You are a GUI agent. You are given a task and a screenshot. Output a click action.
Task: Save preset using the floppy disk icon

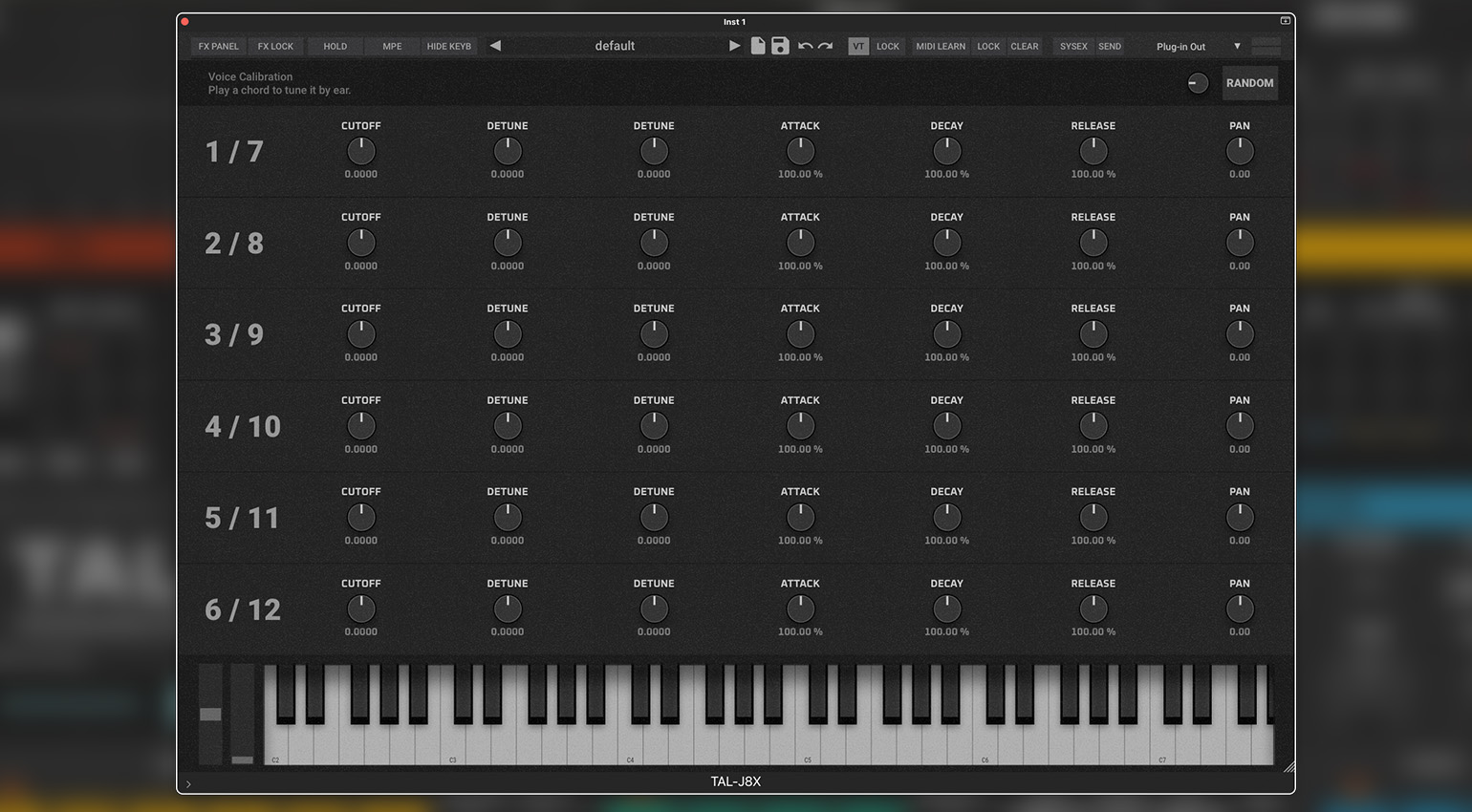pos(780,46)
